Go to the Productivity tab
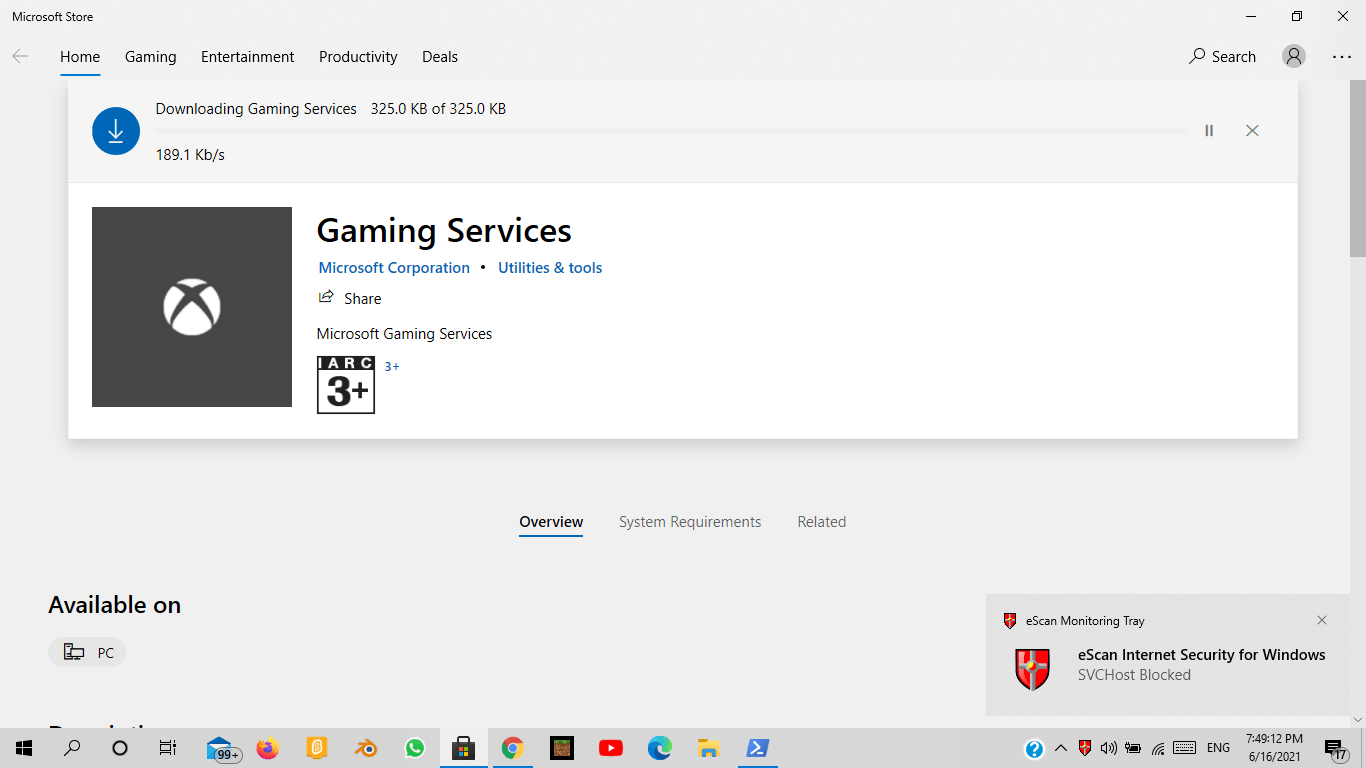This screenshot has width=1366, height=768. [x=358, y=57]
